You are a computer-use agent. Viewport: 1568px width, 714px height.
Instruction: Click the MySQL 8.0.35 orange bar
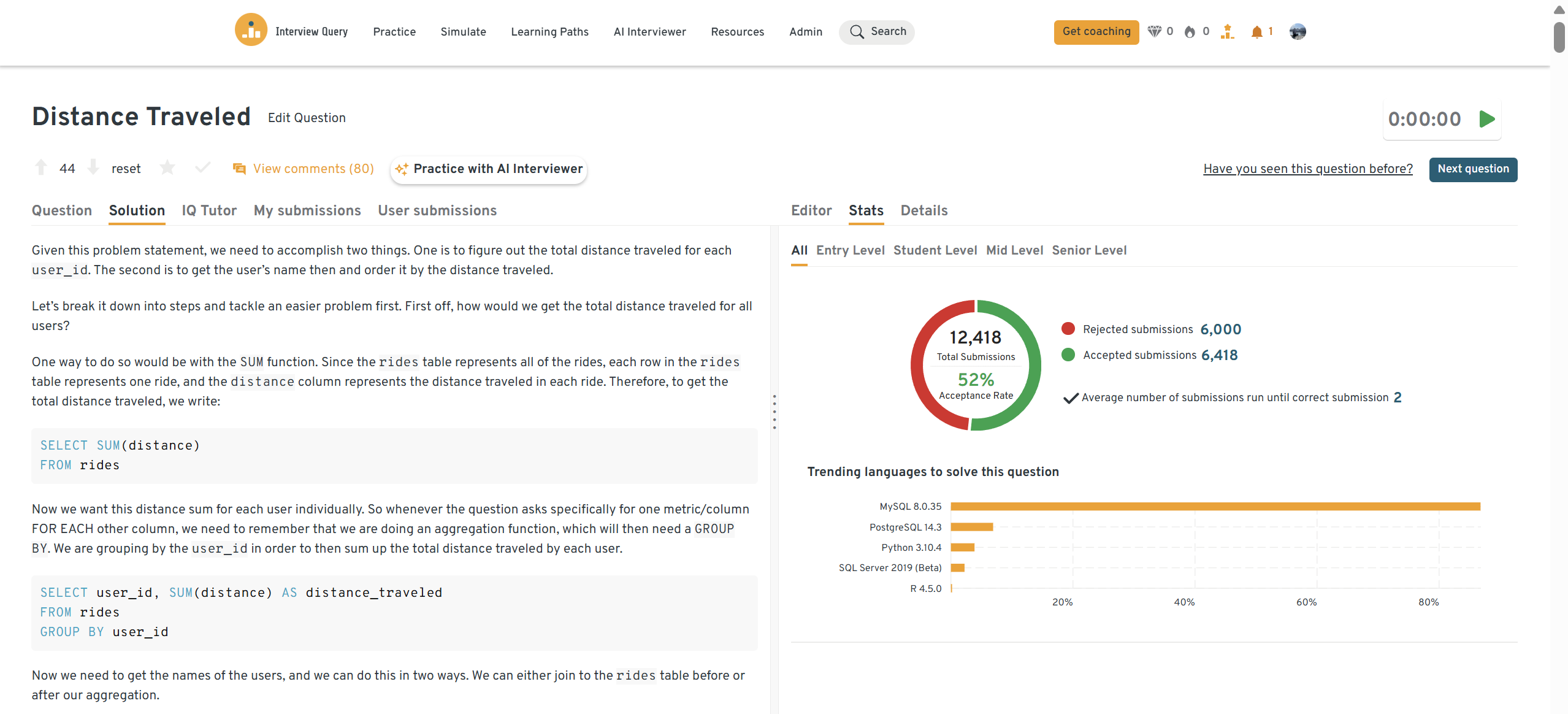point(1215,507)
